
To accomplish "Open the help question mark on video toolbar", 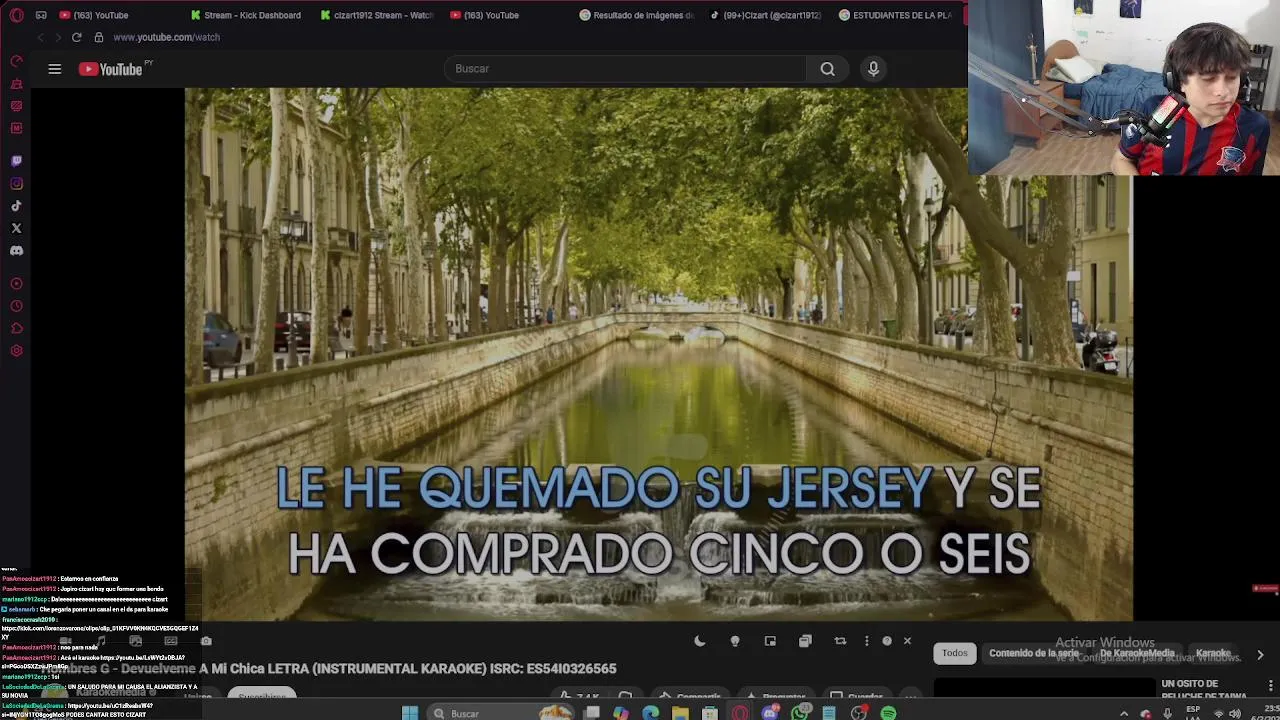I will click(x=887, y=641).
